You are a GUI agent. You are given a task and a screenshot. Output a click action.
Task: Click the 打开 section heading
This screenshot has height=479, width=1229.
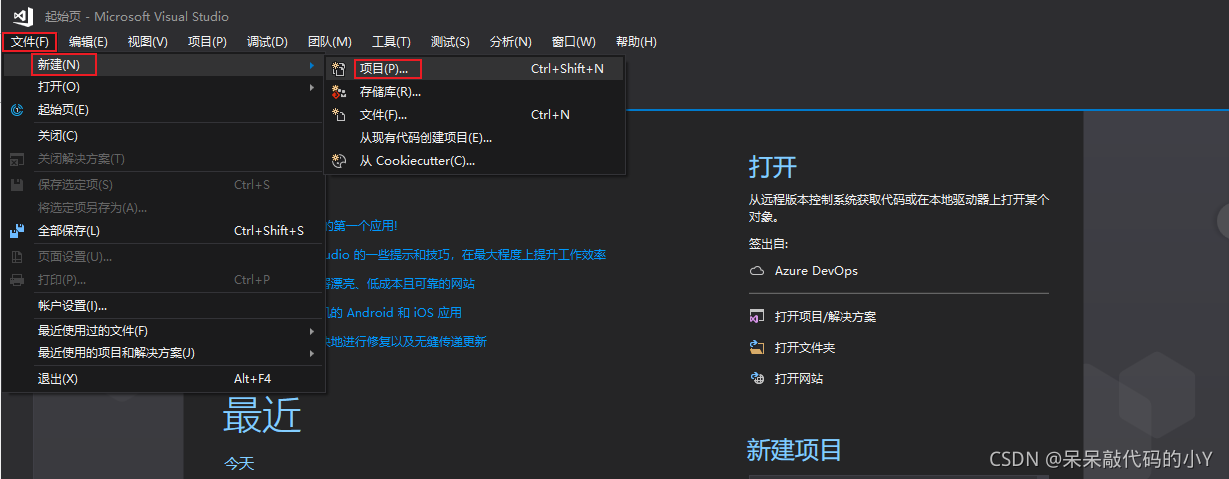pyautogui.click(x=773, y=167)
